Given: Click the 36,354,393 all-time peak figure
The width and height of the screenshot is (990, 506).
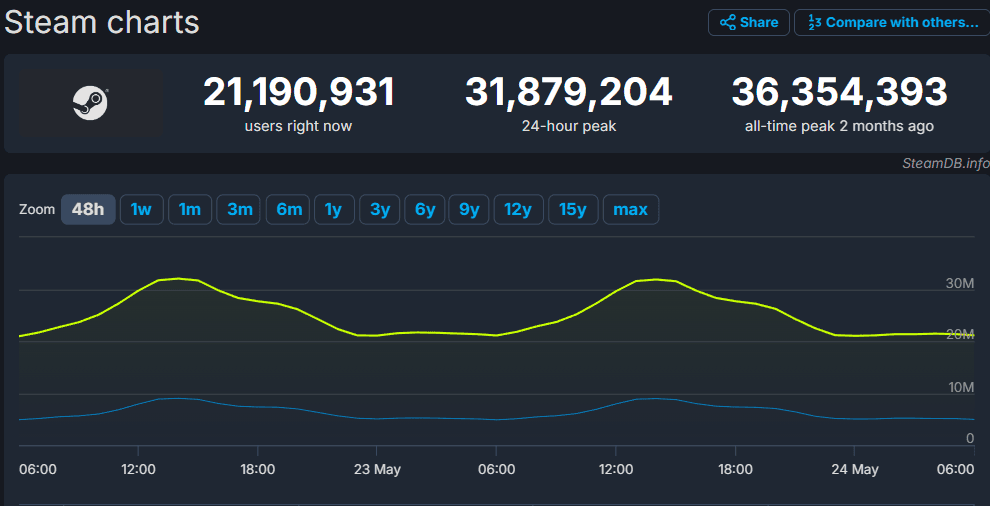Looking at the screenshot, I should point(839,92).
